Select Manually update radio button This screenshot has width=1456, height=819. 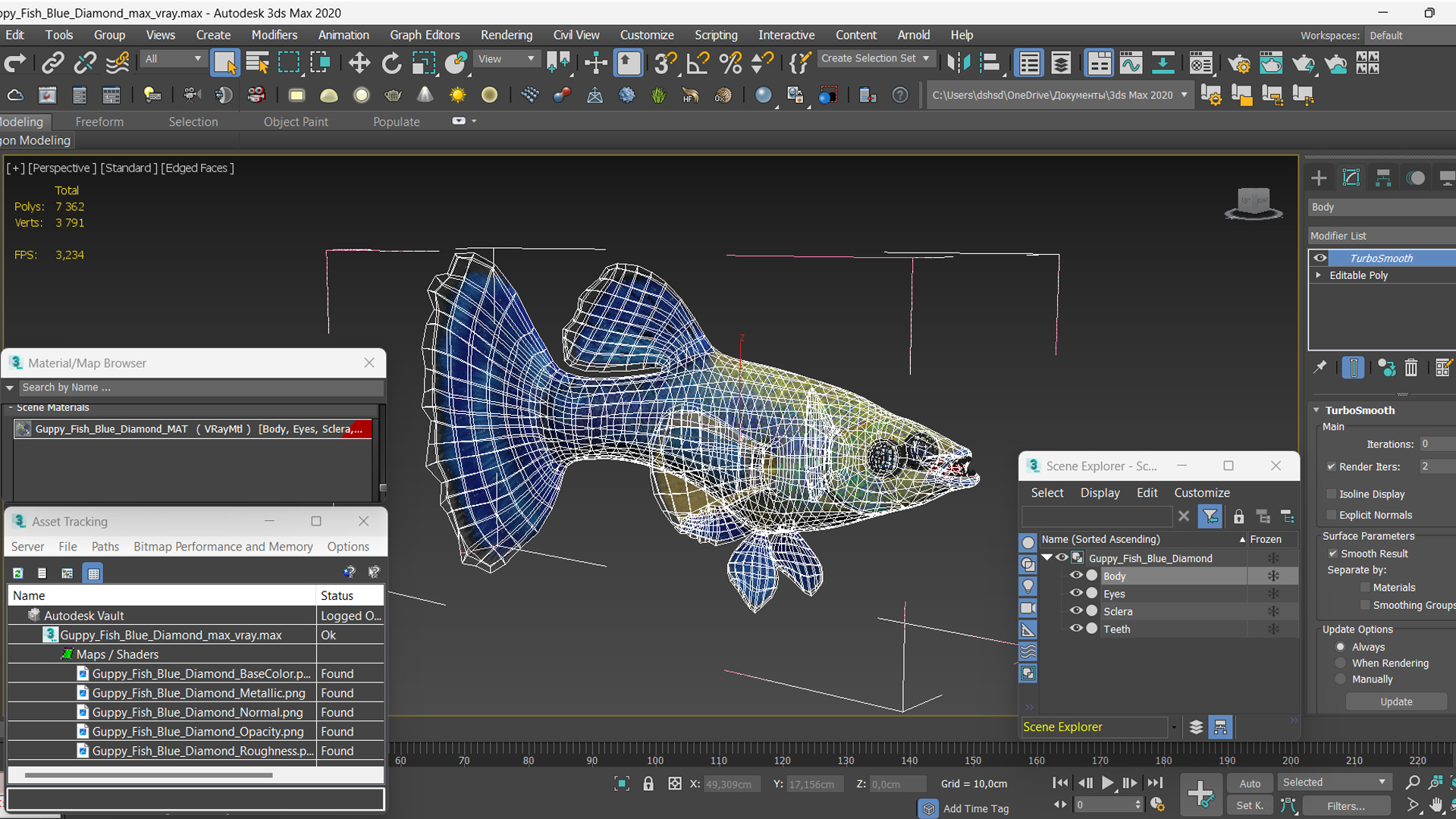point(1341,679)
